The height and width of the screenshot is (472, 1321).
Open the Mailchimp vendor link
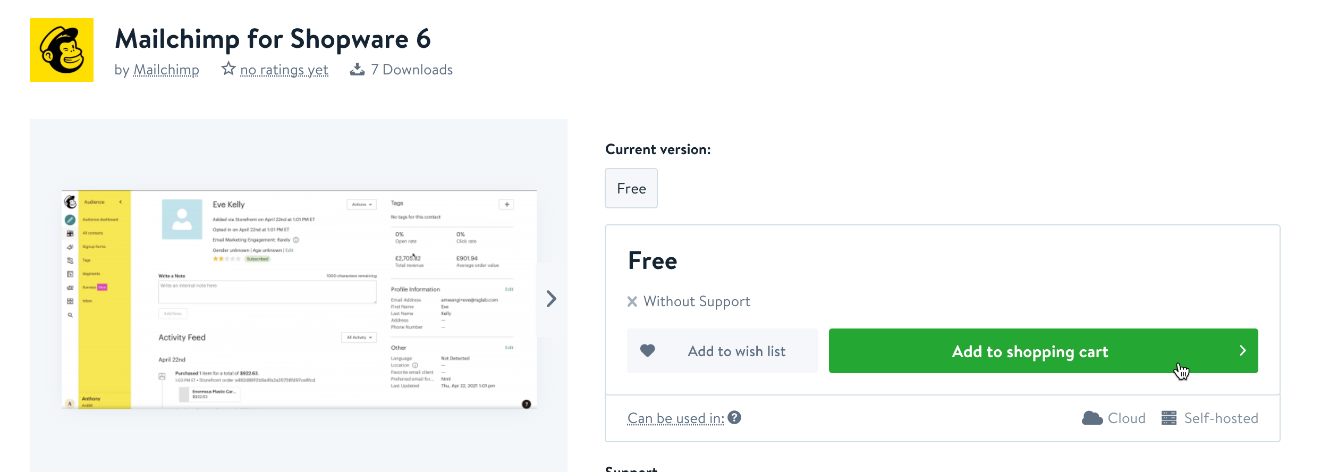166,70
